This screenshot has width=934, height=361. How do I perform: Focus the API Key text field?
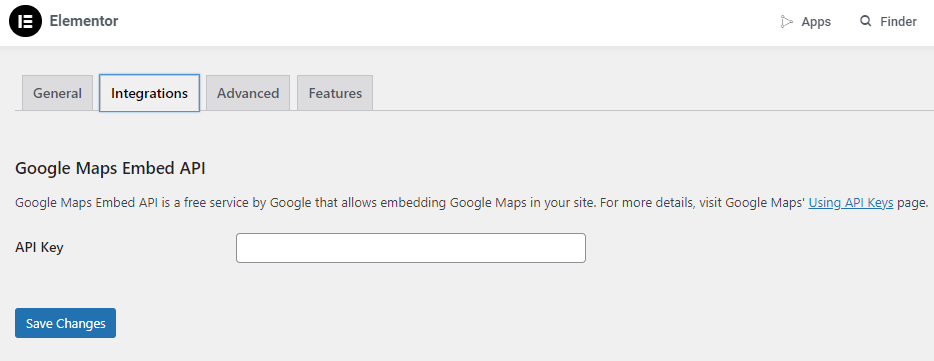click(411, 248)
